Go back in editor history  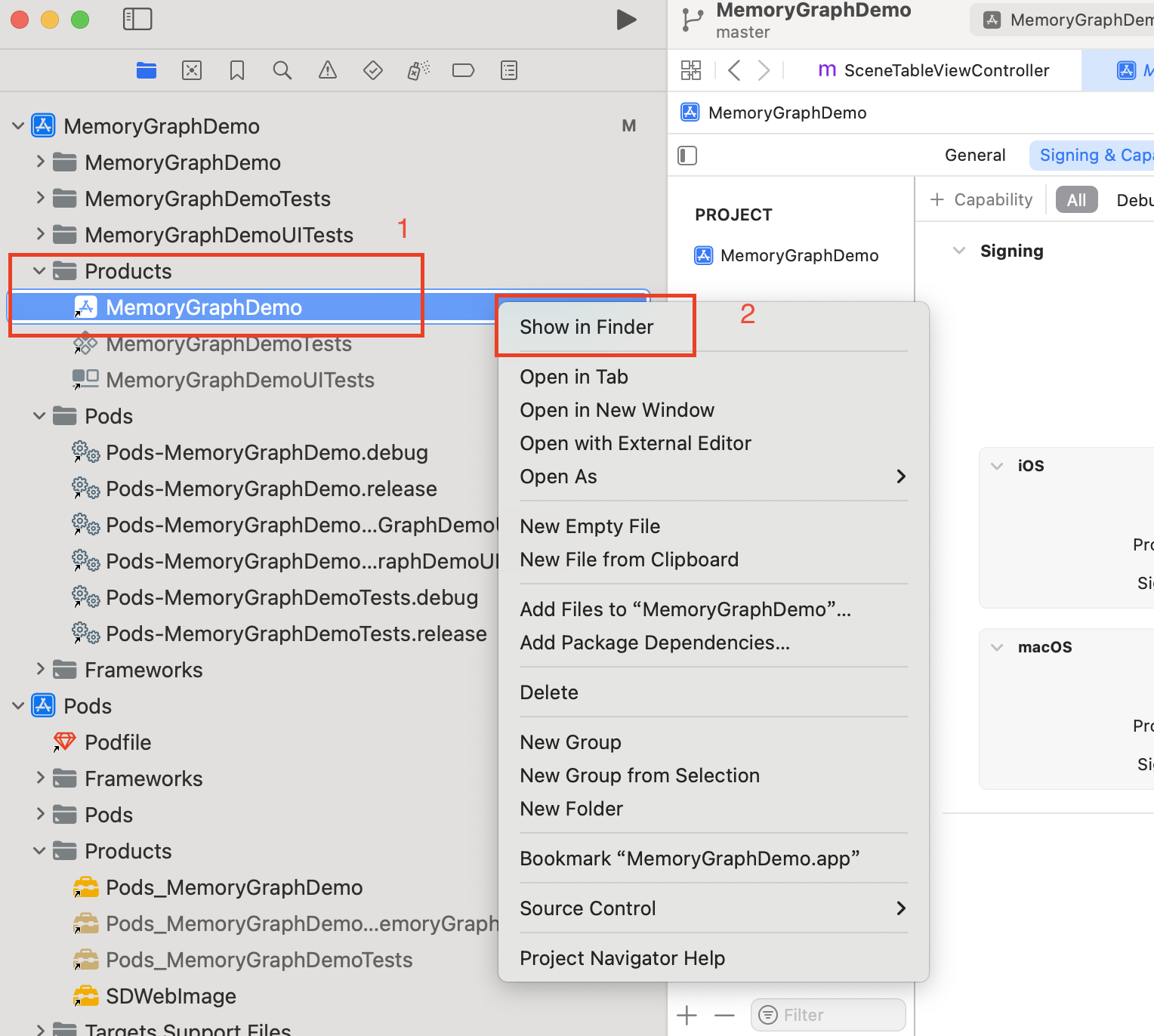733,70
